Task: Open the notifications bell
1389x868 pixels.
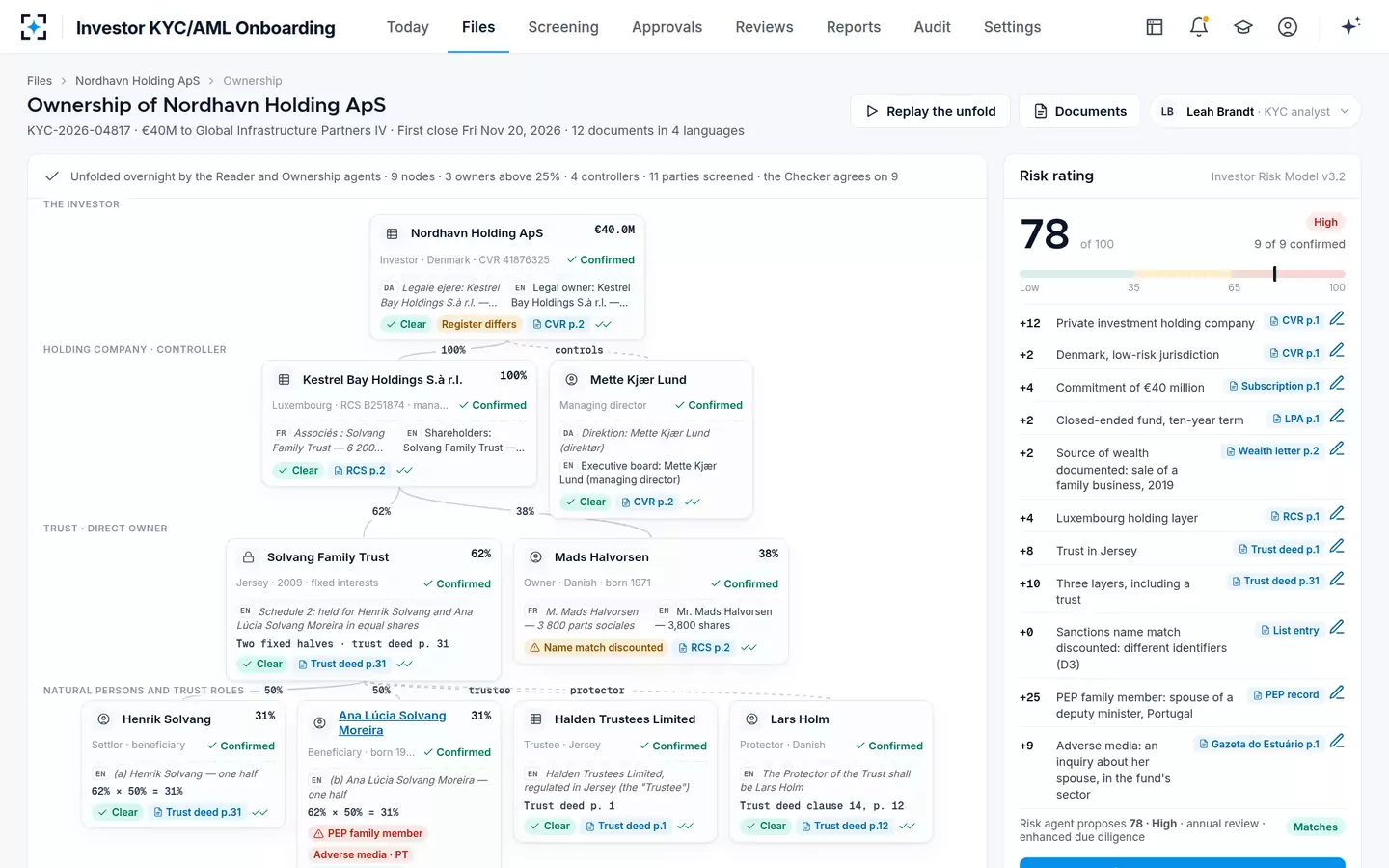Action: pos(1199,27)
